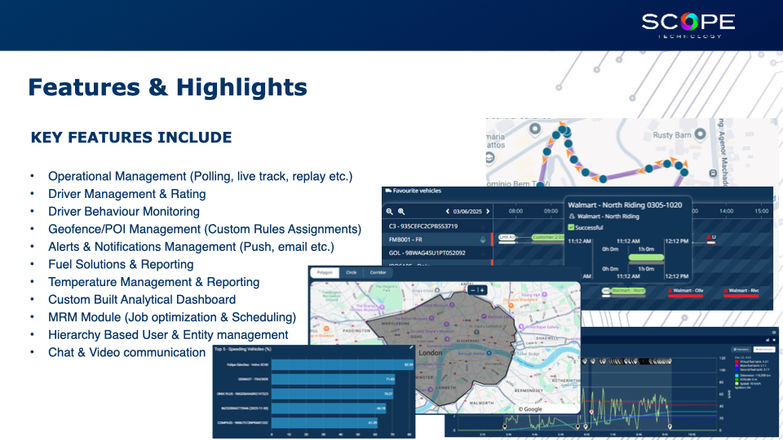Viewport: 783px width, 440px height.
Task: Click the zoom in magnifier in Favourite vehicles
Action: pyautogui.click(x=401, y=211)
